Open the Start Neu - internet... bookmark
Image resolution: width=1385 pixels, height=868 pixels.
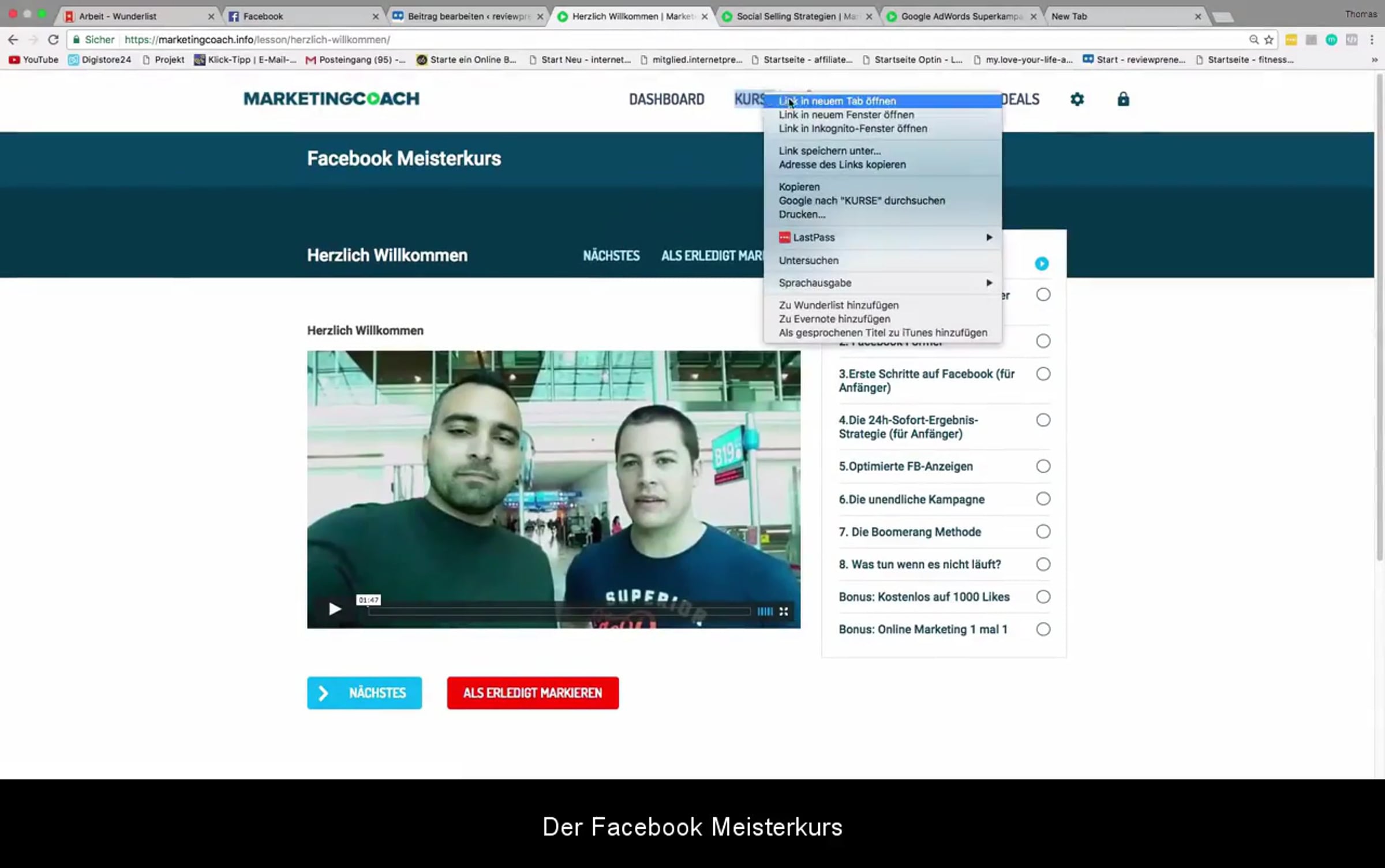coord(580,59)
